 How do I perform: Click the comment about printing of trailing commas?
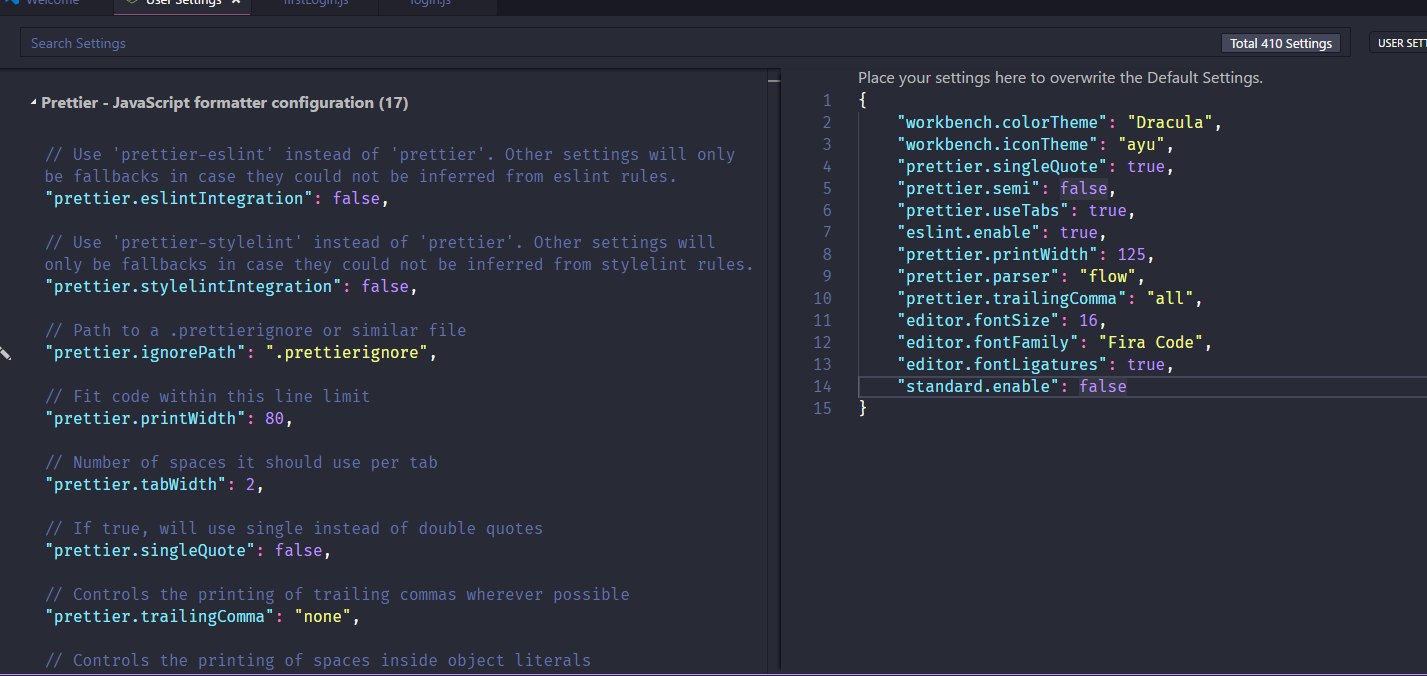point(337,594)
